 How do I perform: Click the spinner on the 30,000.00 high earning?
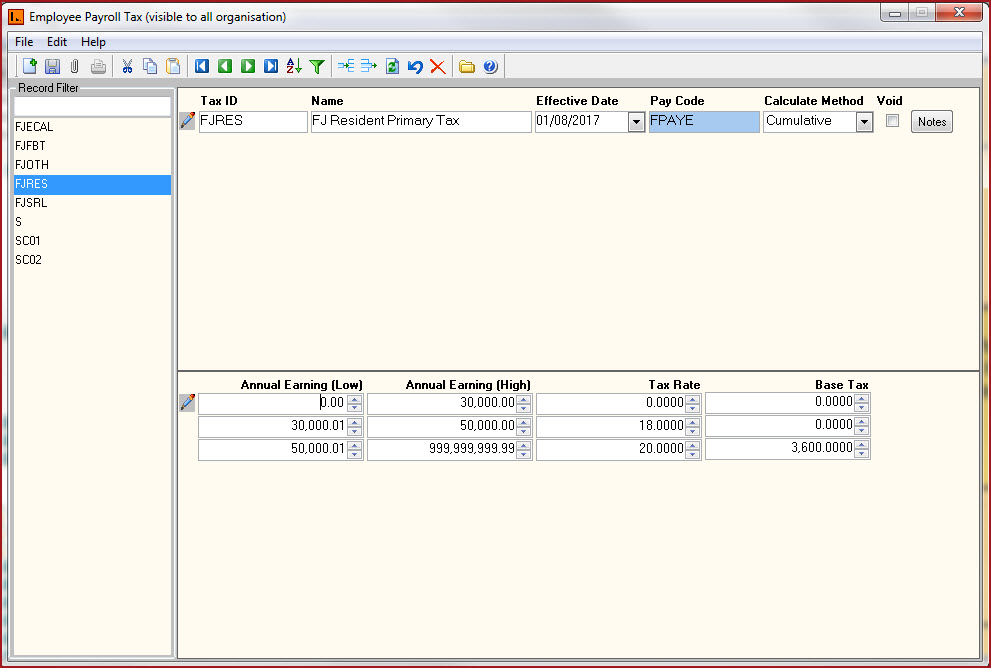(x=523, y=403)
